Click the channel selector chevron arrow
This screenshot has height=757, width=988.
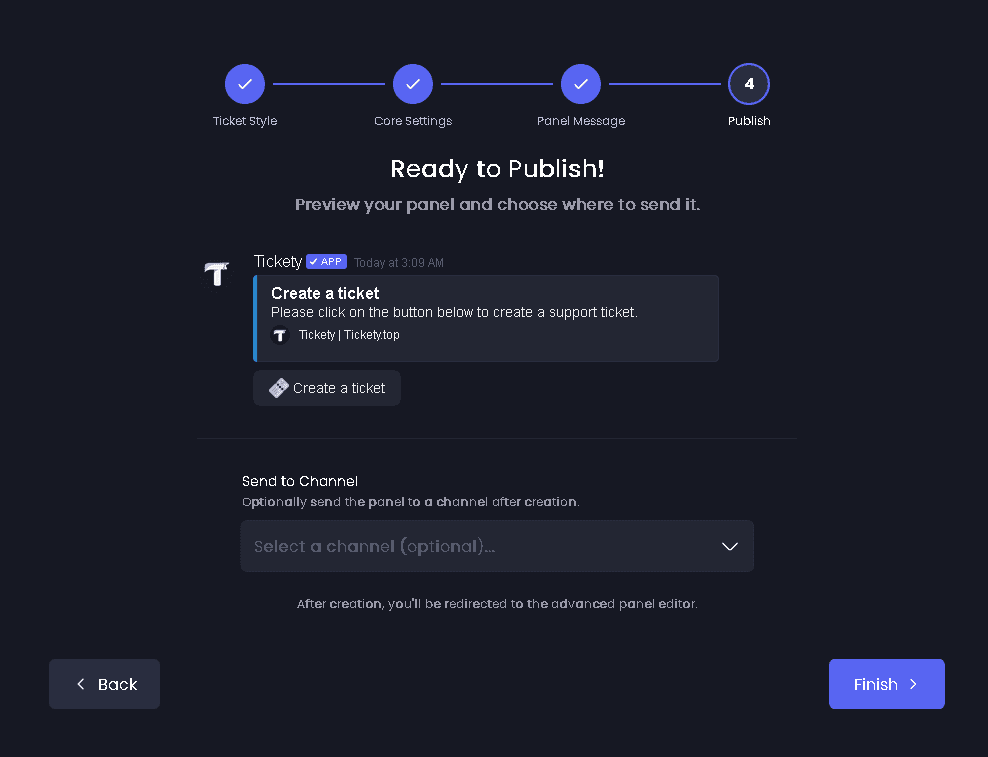pos(730,546)
